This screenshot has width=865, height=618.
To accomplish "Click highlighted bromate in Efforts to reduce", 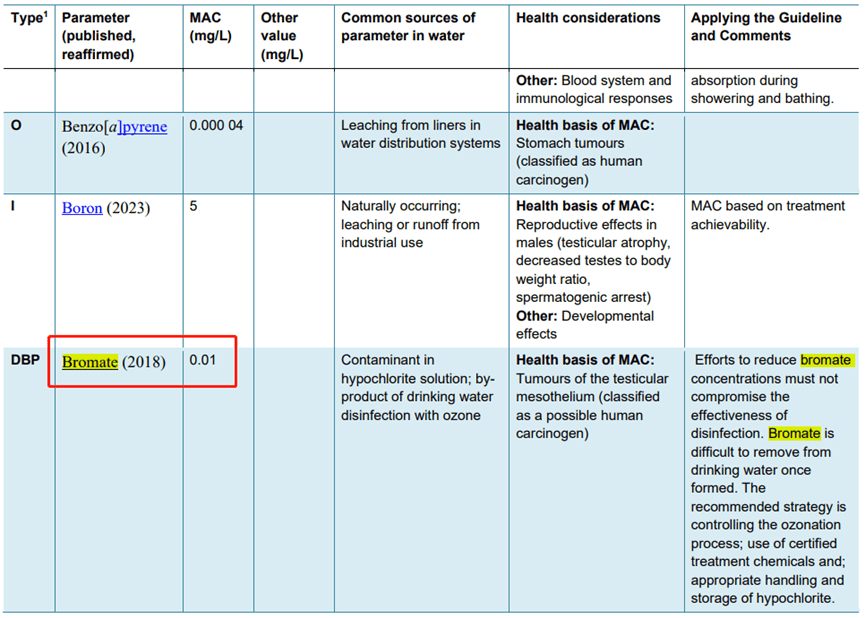I will 826,360.
